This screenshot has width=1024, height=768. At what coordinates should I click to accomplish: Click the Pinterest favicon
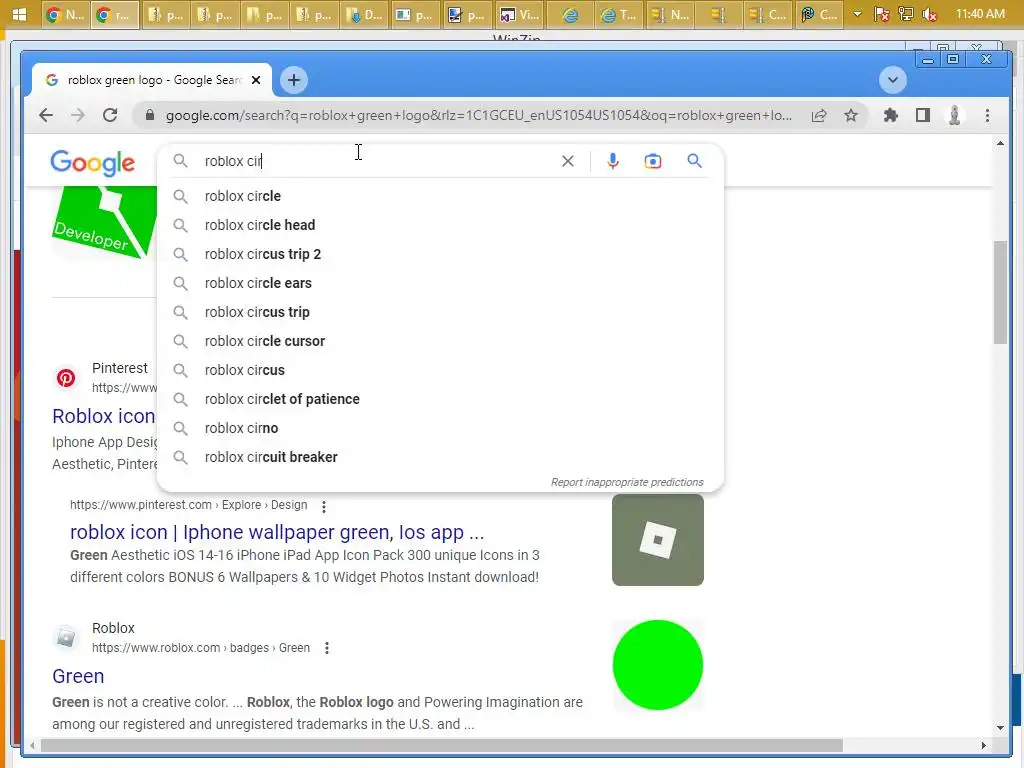(x=66, y=377)
